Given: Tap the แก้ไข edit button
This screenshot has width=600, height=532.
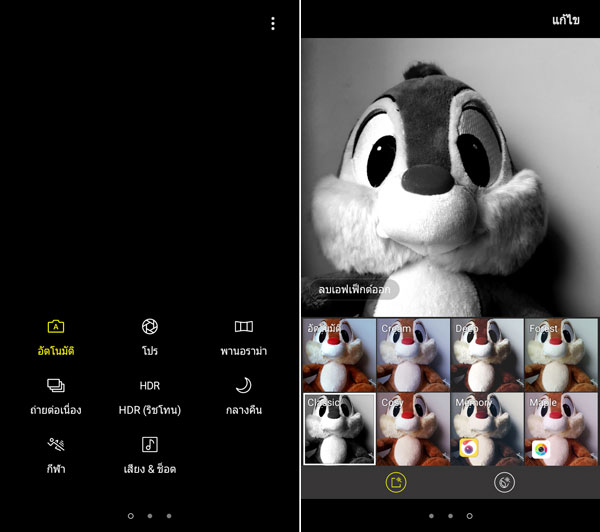Looking at the screenshot, I should [566, 20].
